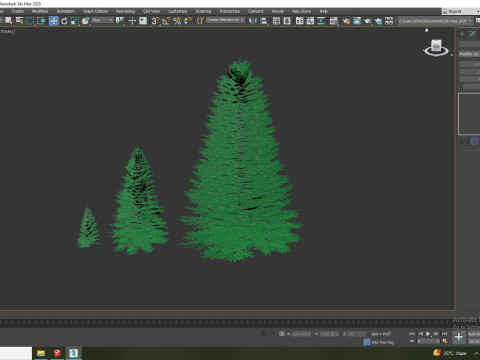Click the Mirror tool
Screen dimensions: 480x360
point(253,21)
